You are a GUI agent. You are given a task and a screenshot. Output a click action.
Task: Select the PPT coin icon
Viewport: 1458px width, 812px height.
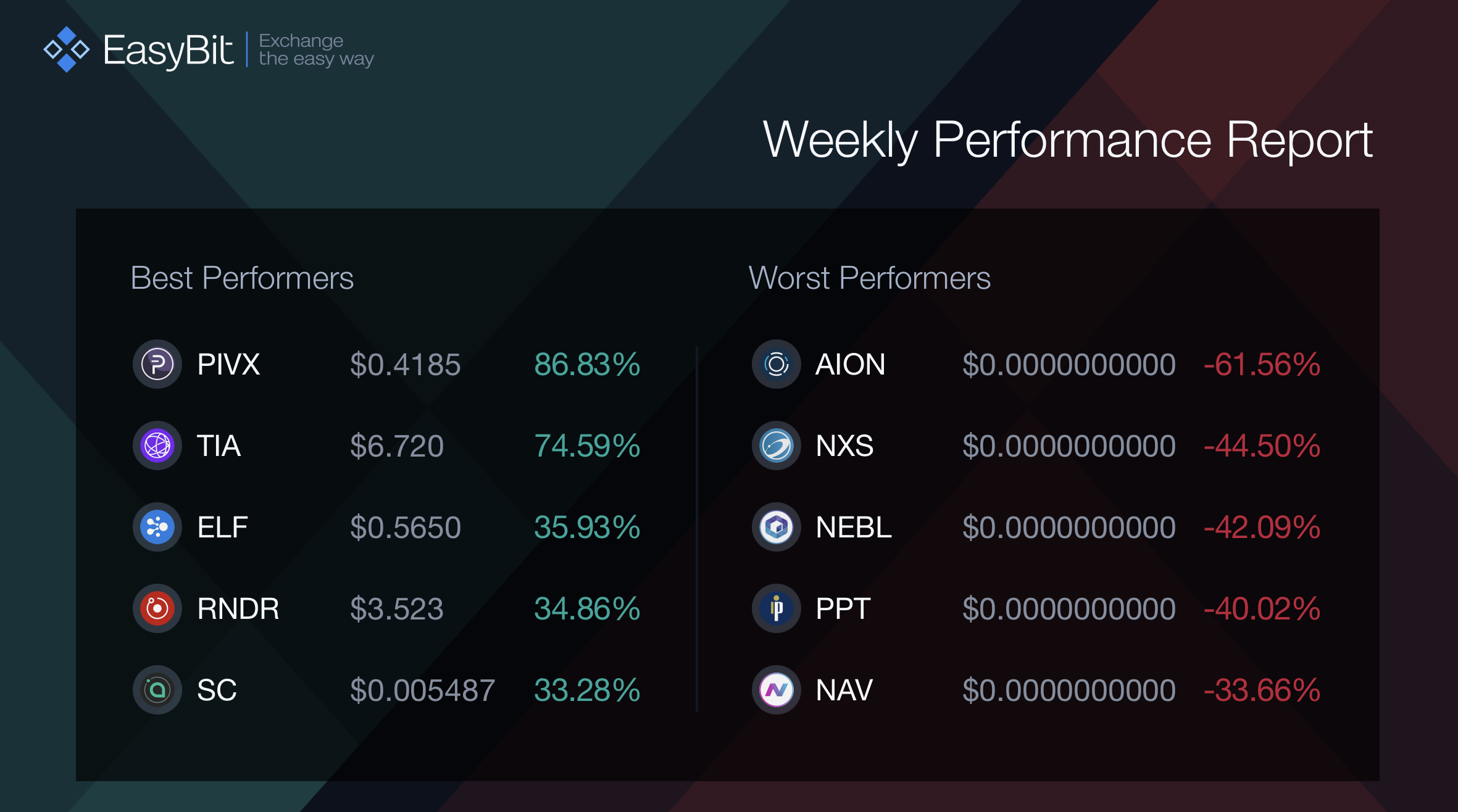tap(777, 608)
